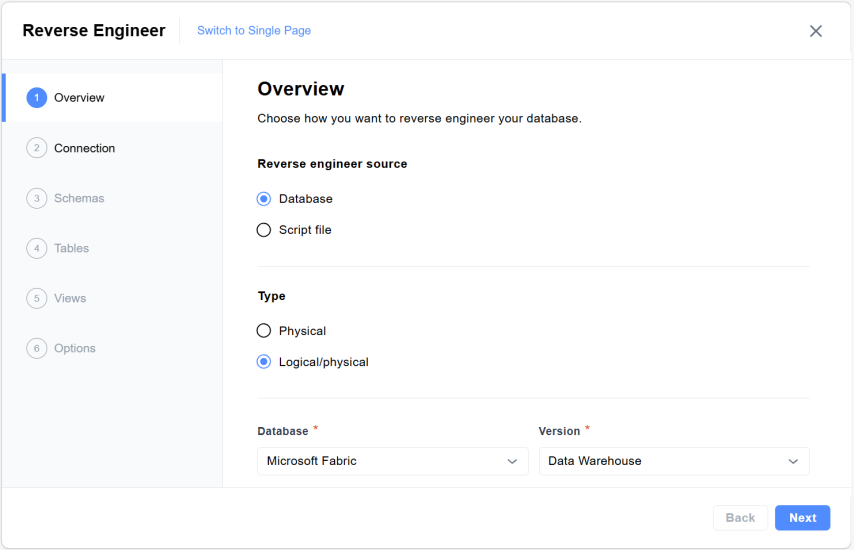Screen dimensions: 854x550
Task: Go to the Options step label
Action: pyautogui.click(x=75, y=349)
